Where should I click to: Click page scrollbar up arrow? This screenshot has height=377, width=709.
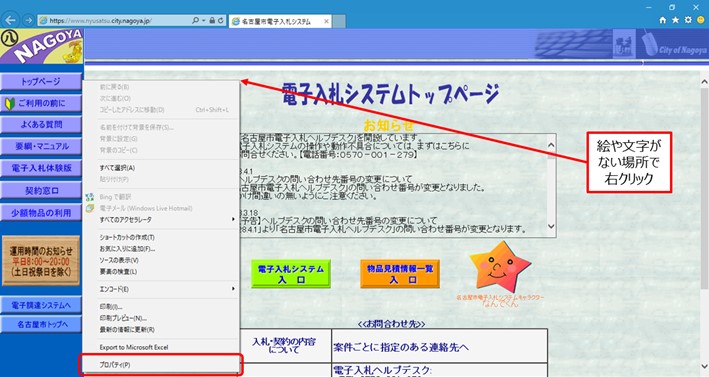[x=704, y=82]
